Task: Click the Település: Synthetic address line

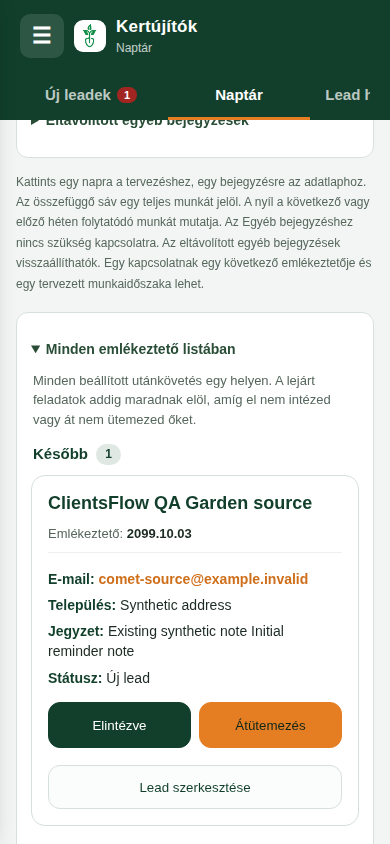Action: 140,605
